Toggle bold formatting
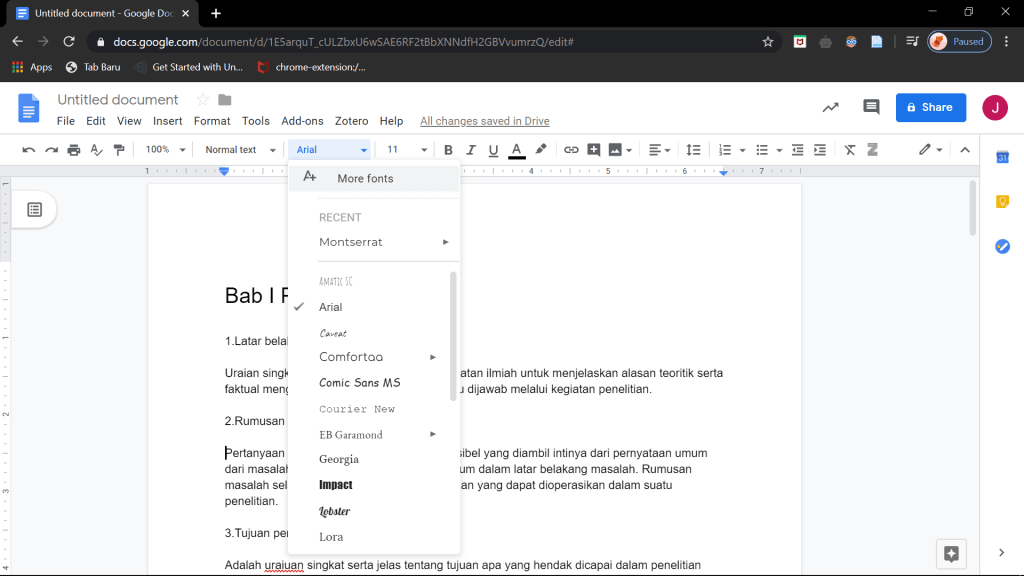This screenshot has height=576, width=1024. [x=448, y=150]
